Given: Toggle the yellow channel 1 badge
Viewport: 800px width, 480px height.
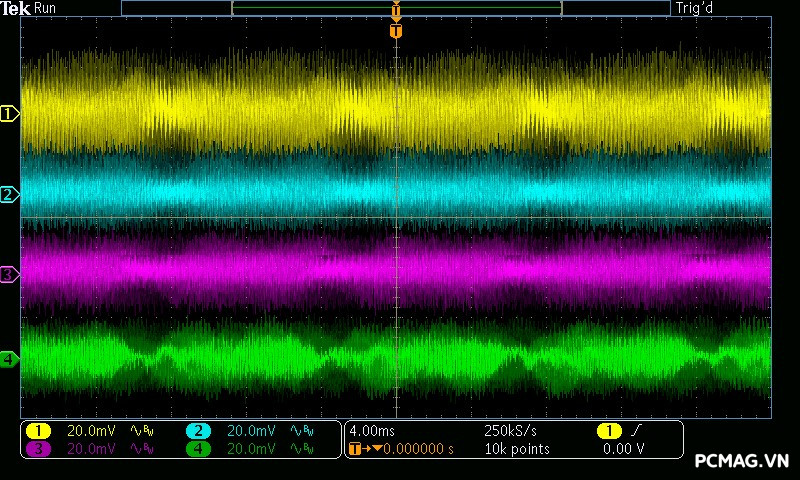Looking at the screenshot, I should (38, 431).
